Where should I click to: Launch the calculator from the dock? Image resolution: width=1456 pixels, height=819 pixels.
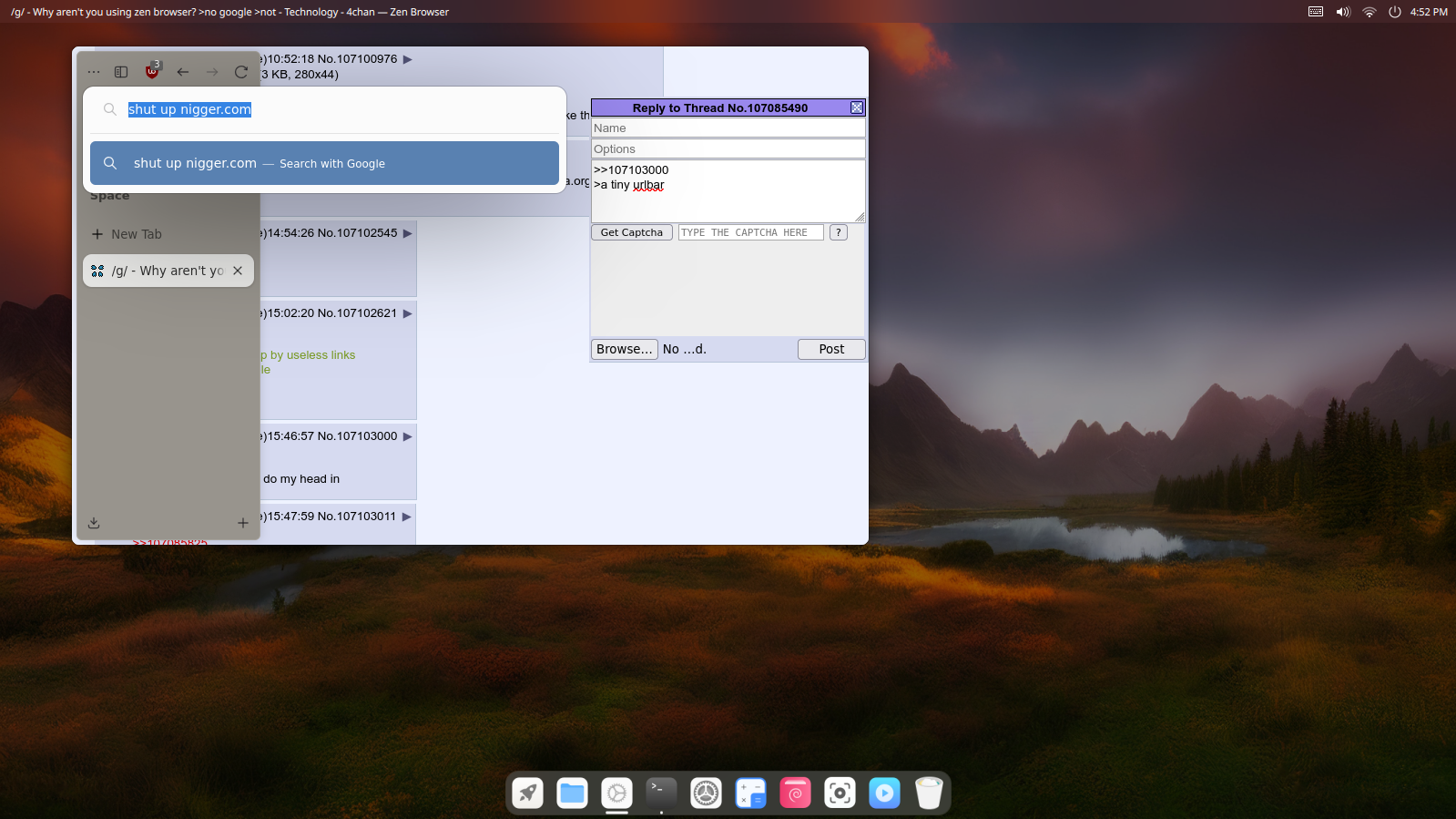750,793
